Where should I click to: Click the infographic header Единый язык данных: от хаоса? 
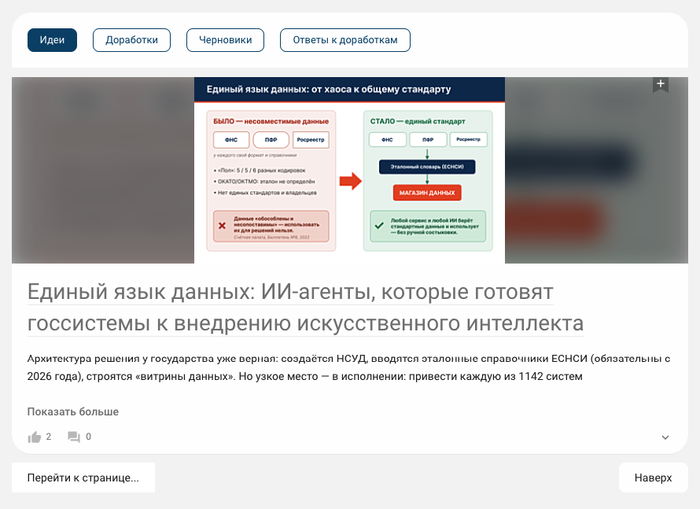[329, 89]
